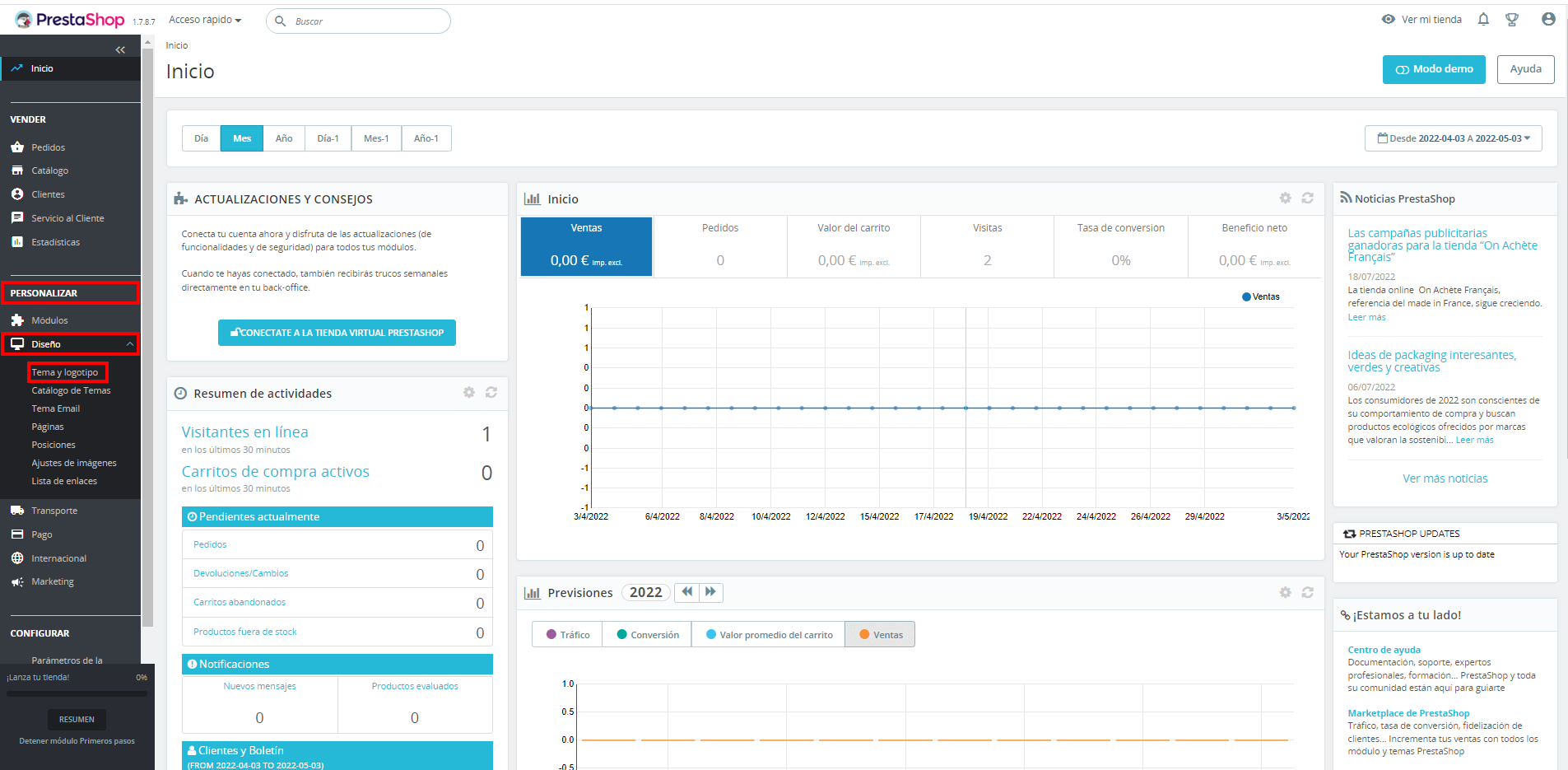Show the Pedidos KPI tab in chart
The height and width of the screenshot is (770, 1568).
click(x=720, y=246)
